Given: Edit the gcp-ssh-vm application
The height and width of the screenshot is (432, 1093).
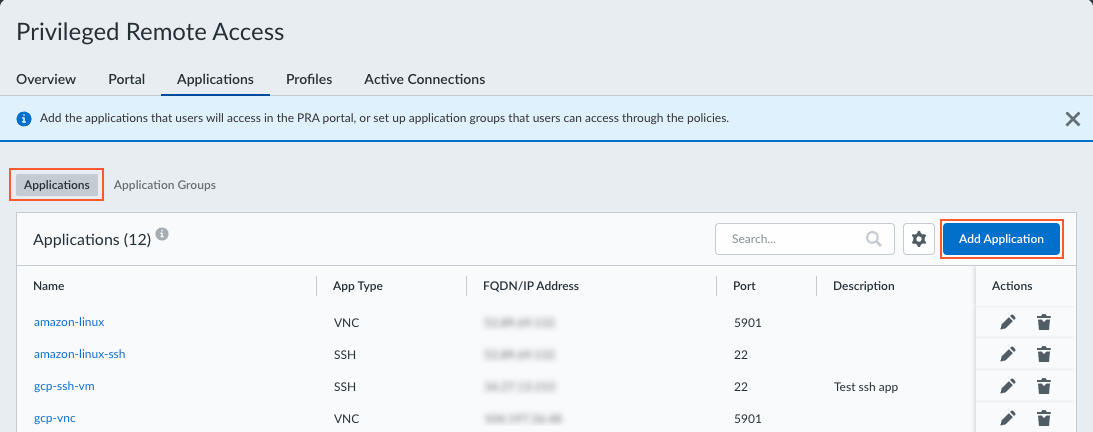Looking at the screenshot, I should click(1008, 386).
